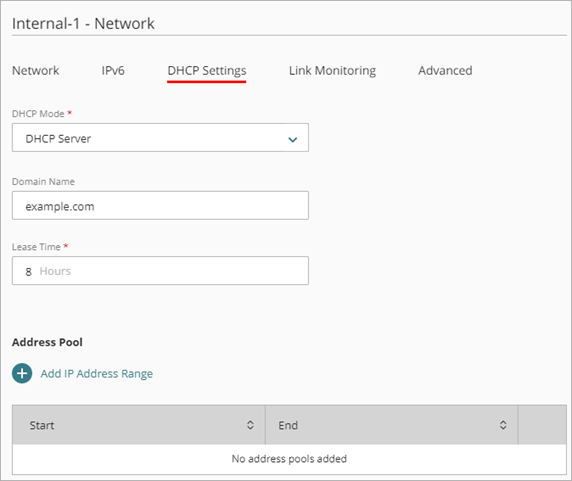Click the Domain Name label
572x481 pixels.
click(x=43, y=182)
